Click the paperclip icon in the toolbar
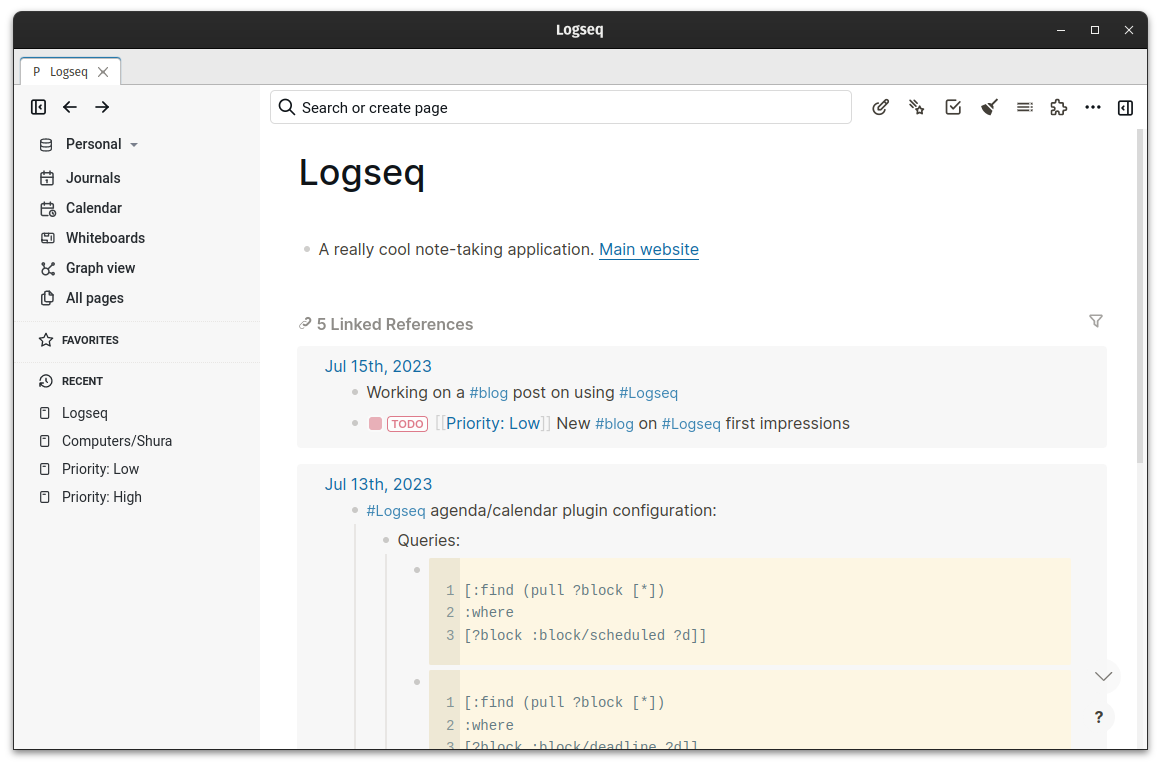This screenshot has width=1161, height=766. [x=880, y=108]
